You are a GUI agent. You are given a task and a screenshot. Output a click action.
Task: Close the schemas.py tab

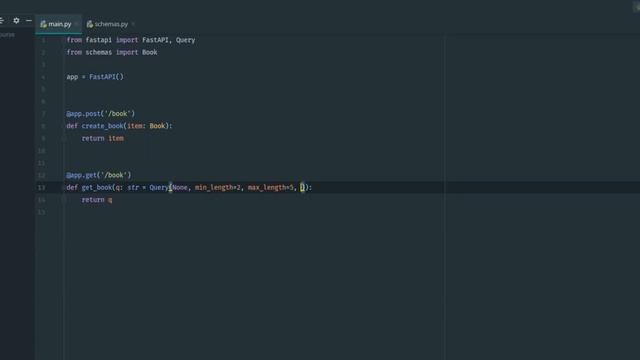pos(133,24)
